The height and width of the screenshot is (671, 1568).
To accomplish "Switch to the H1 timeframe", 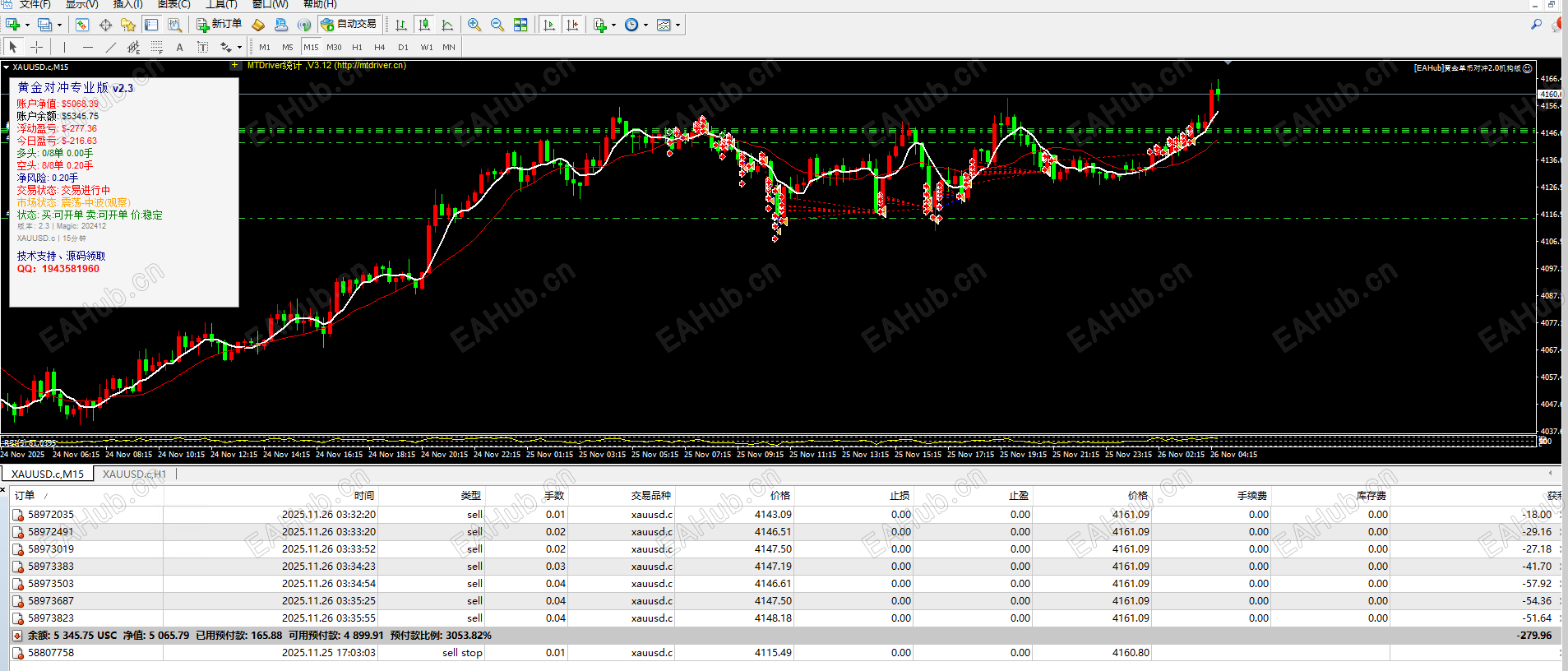I will point(357,47).
